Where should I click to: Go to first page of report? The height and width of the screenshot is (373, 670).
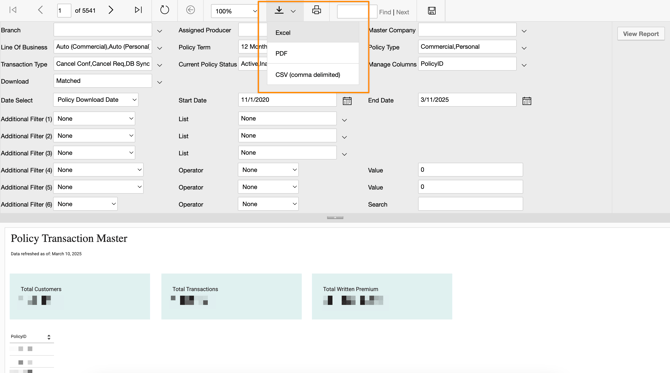13,10
